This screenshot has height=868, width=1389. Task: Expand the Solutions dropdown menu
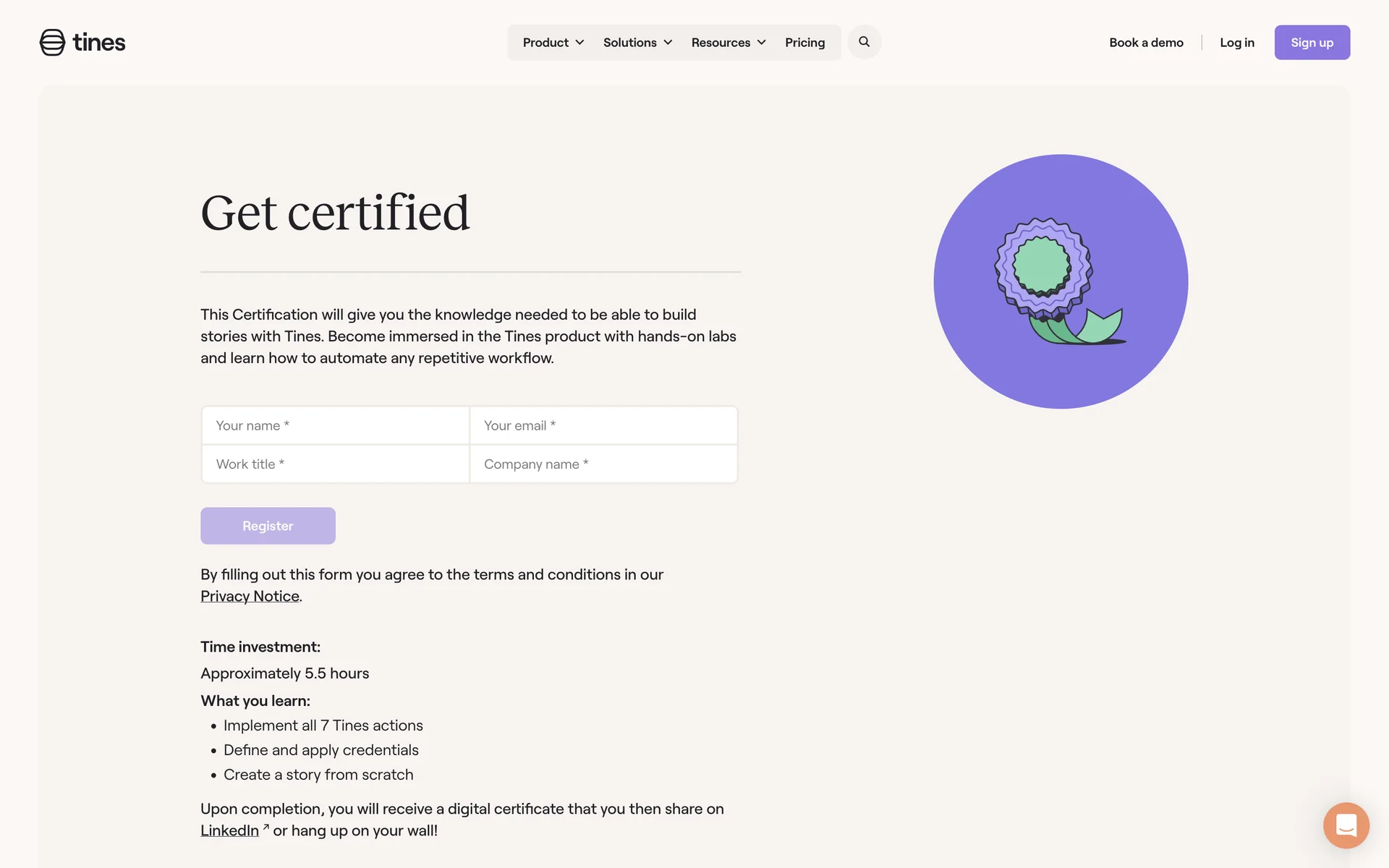637,43
